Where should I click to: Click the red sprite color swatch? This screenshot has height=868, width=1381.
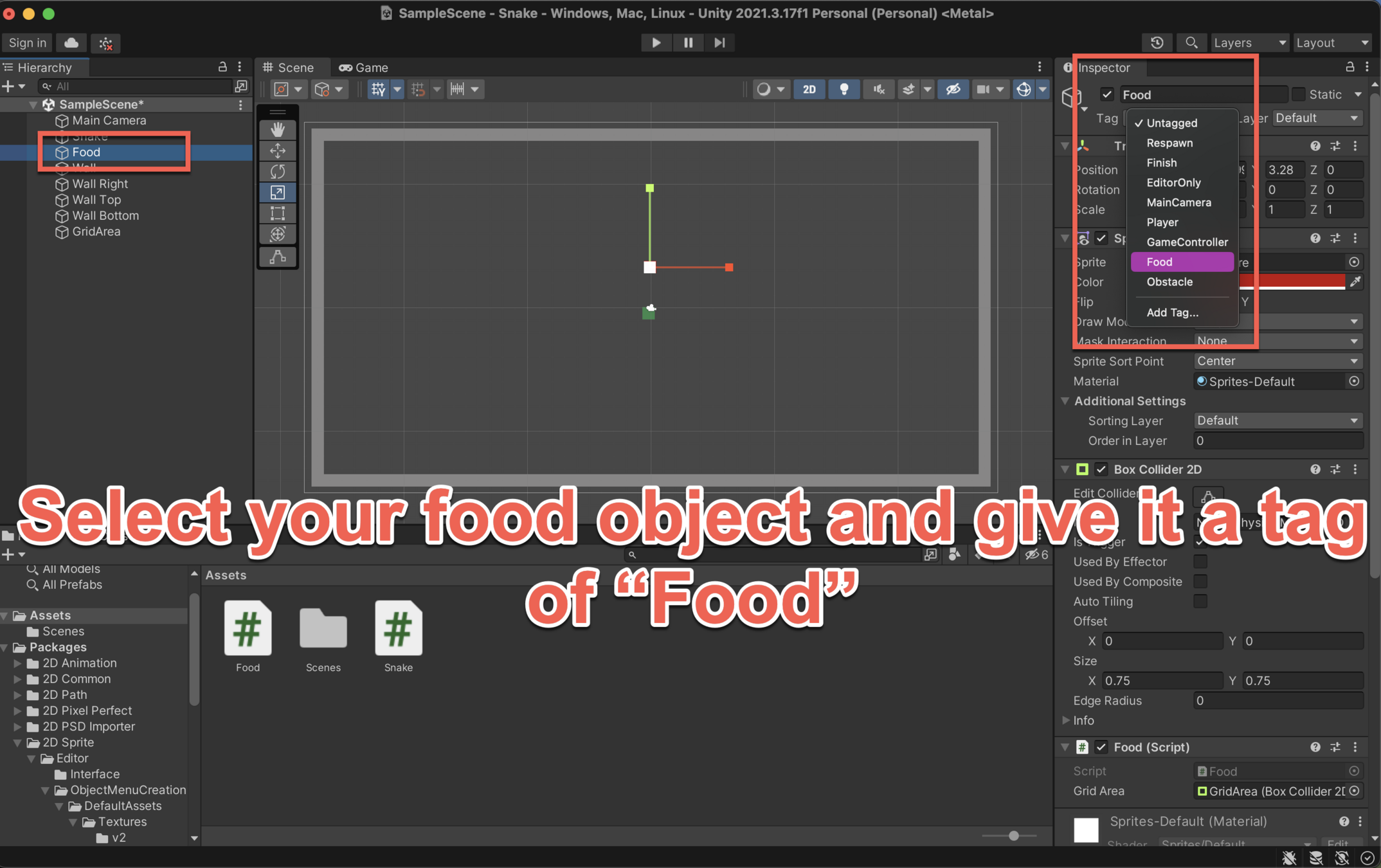[1291, 282]
